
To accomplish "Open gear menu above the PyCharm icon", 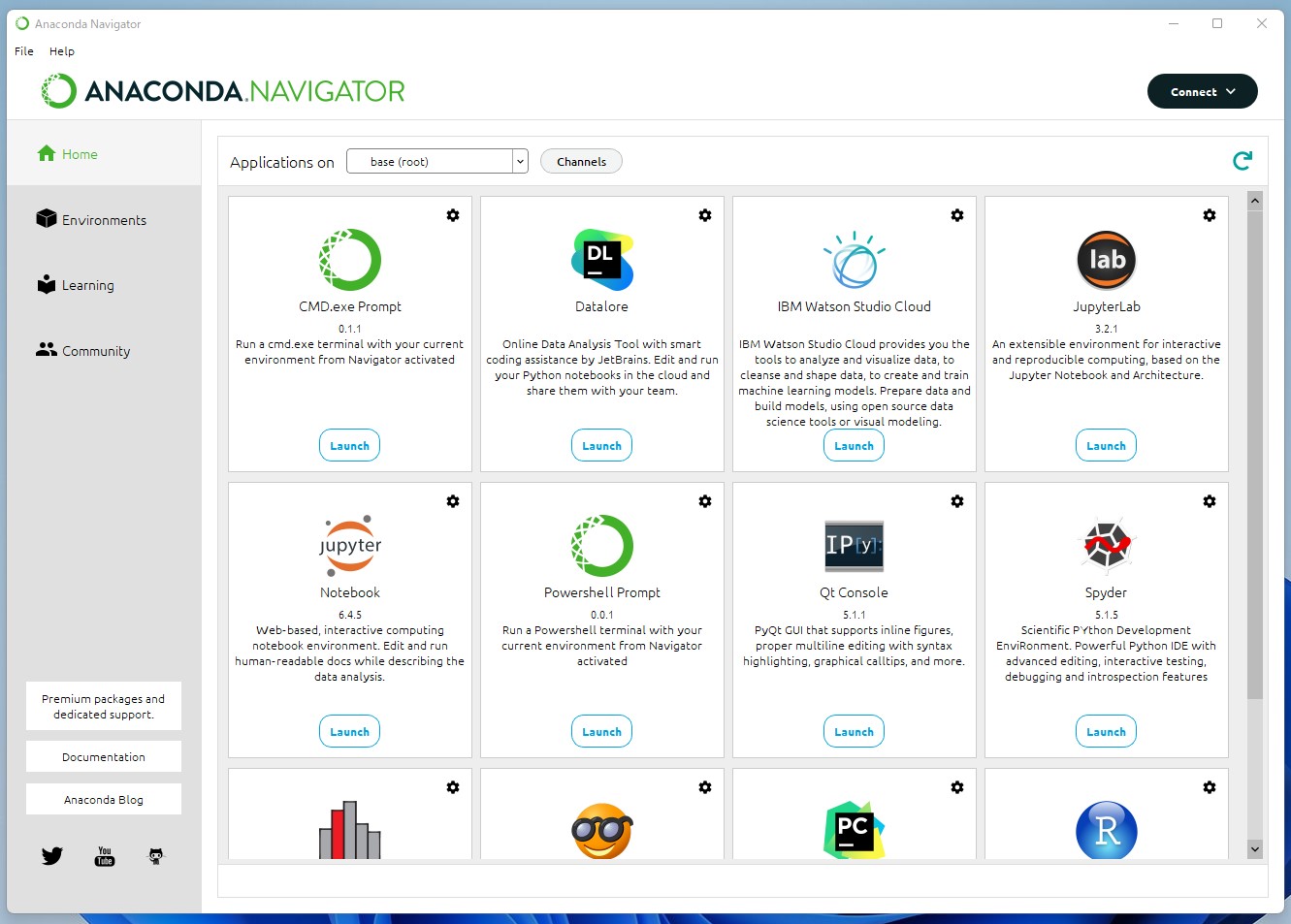I will 957,787.
